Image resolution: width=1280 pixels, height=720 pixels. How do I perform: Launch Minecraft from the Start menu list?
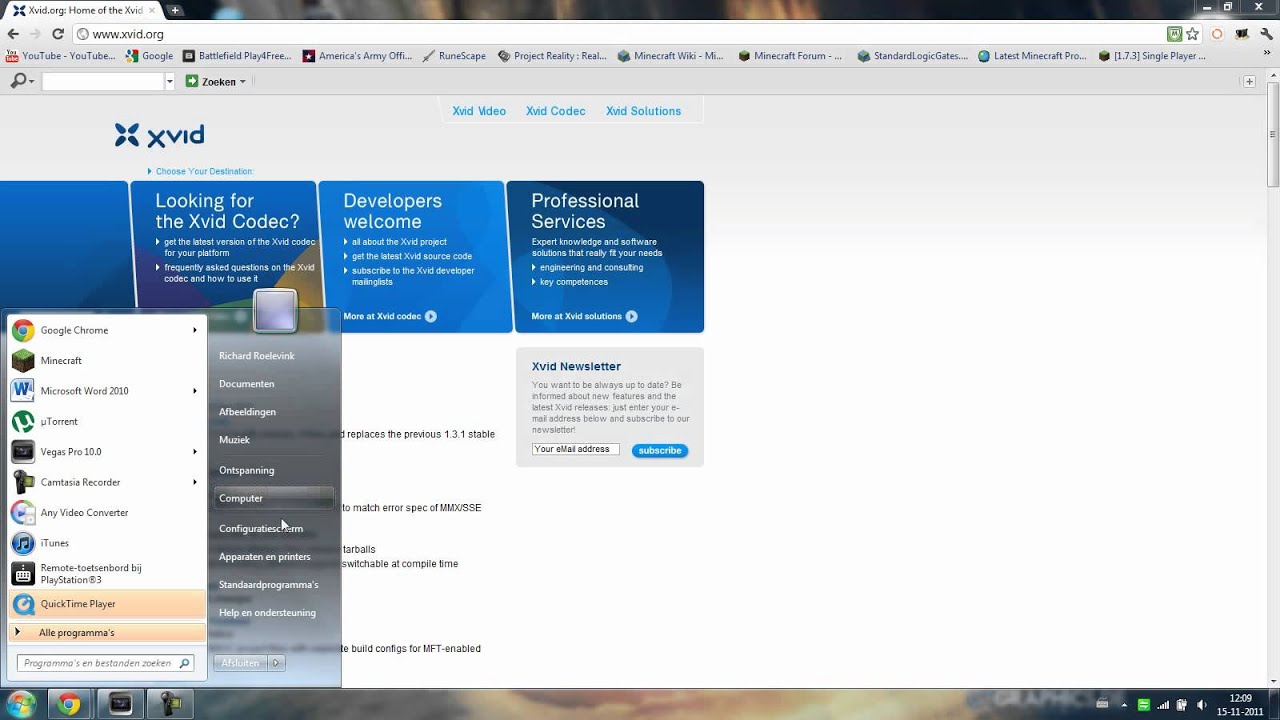[x=105, y=360]
